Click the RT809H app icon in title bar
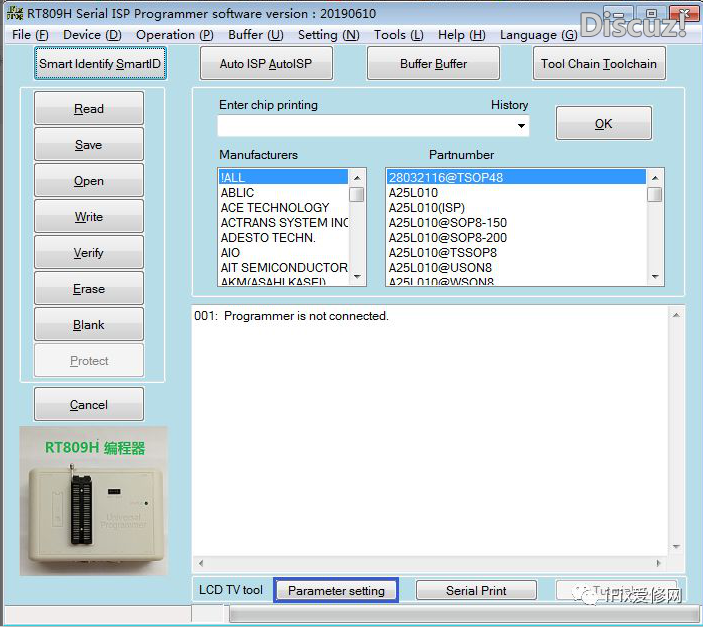The width and height of the screenshot is (703, 627). (x=12, y=14)
